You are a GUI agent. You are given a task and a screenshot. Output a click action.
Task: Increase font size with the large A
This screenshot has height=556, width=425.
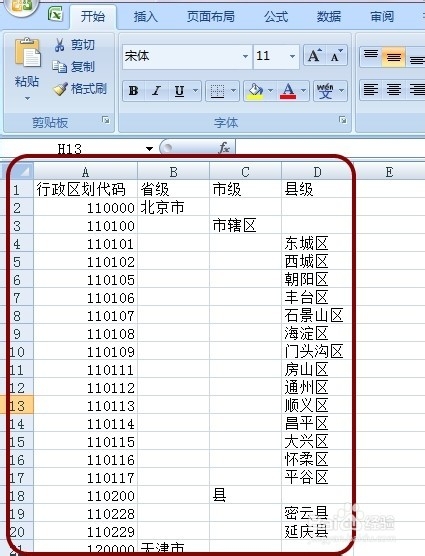[314, 56]
